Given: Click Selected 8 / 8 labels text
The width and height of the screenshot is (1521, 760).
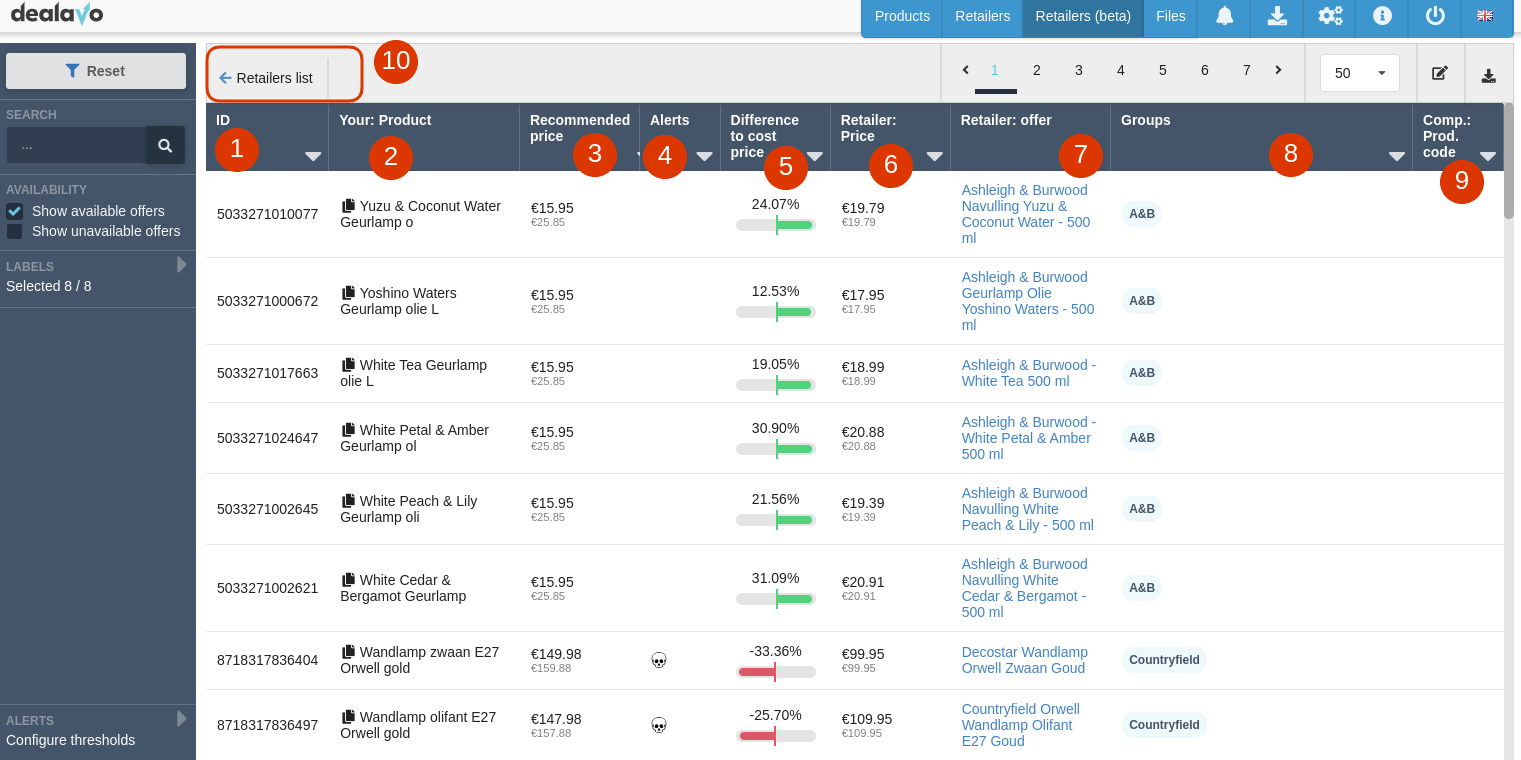Looking at the screenshot, I should (x=49, y=286).
